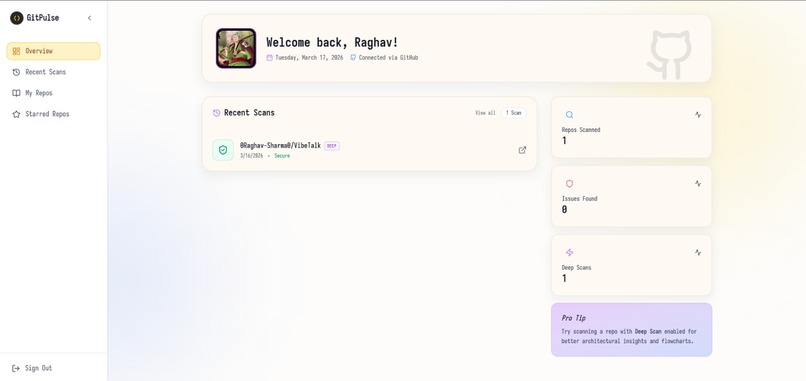This screenshot has width=806, height=381.
Task: Click the DEEP tag on VibeTalk
Action: [332, 146]
